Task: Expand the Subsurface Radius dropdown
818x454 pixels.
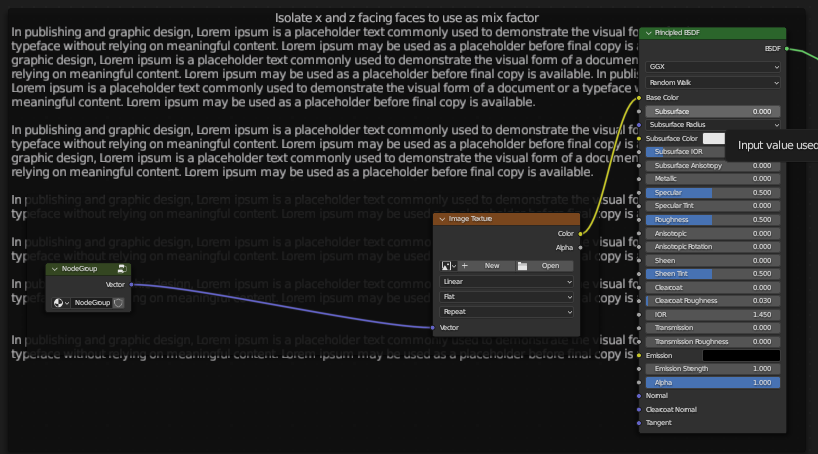Action: click(713, 125)
